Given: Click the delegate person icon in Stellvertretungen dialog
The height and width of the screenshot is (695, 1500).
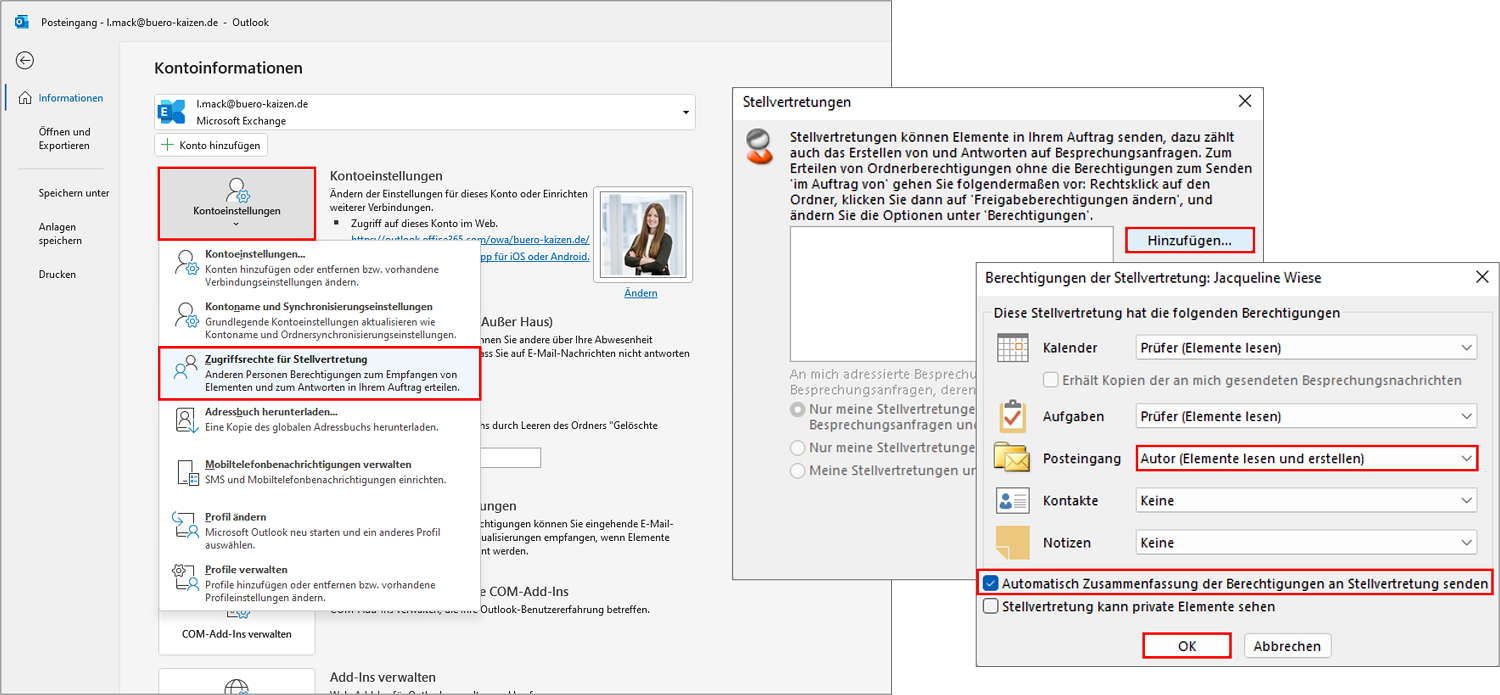Looking at the screenshot, I should [762, 145].
